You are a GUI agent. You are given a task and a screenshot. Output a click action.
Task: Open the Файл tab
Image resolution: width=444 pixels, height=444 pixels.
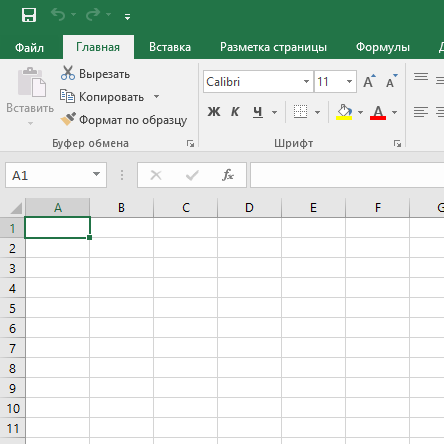(29, 47)
